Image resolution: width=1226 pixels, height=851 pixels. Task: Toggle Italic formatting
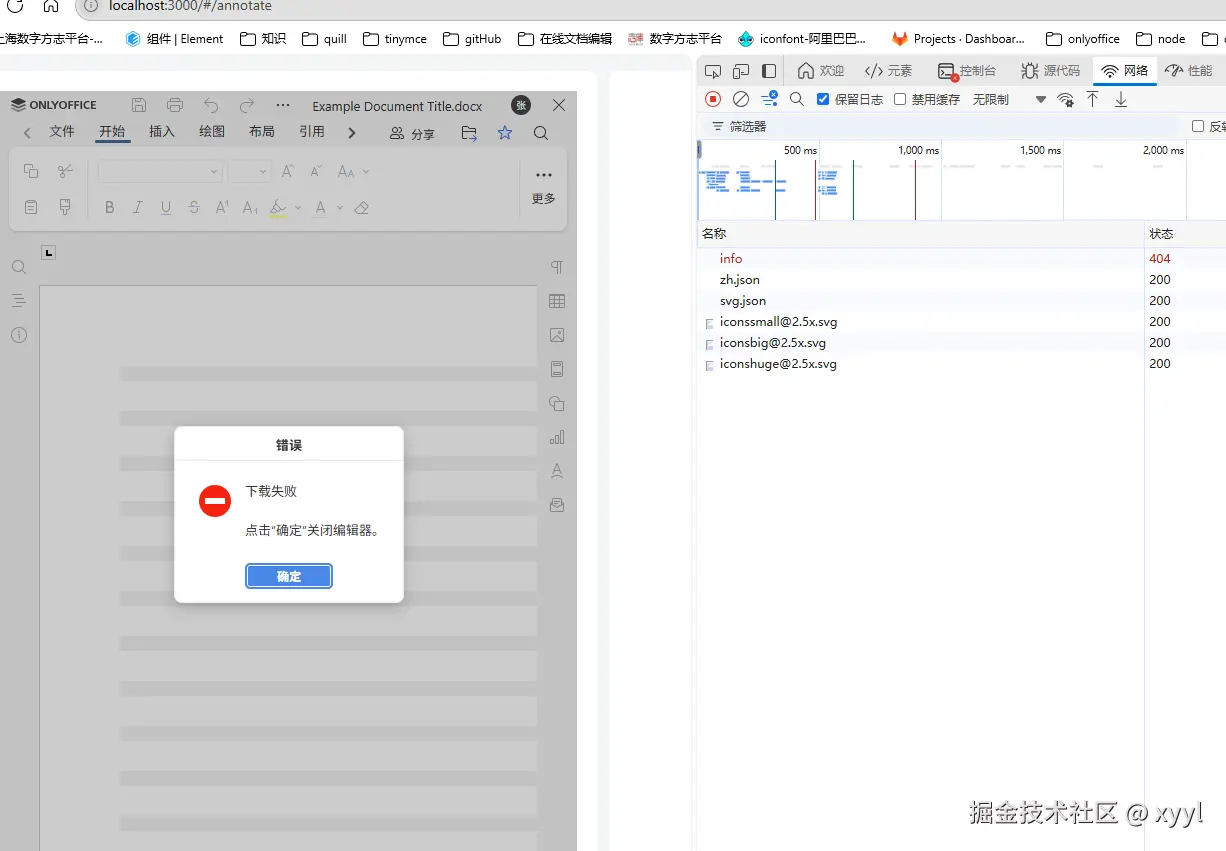coord(138,208)
